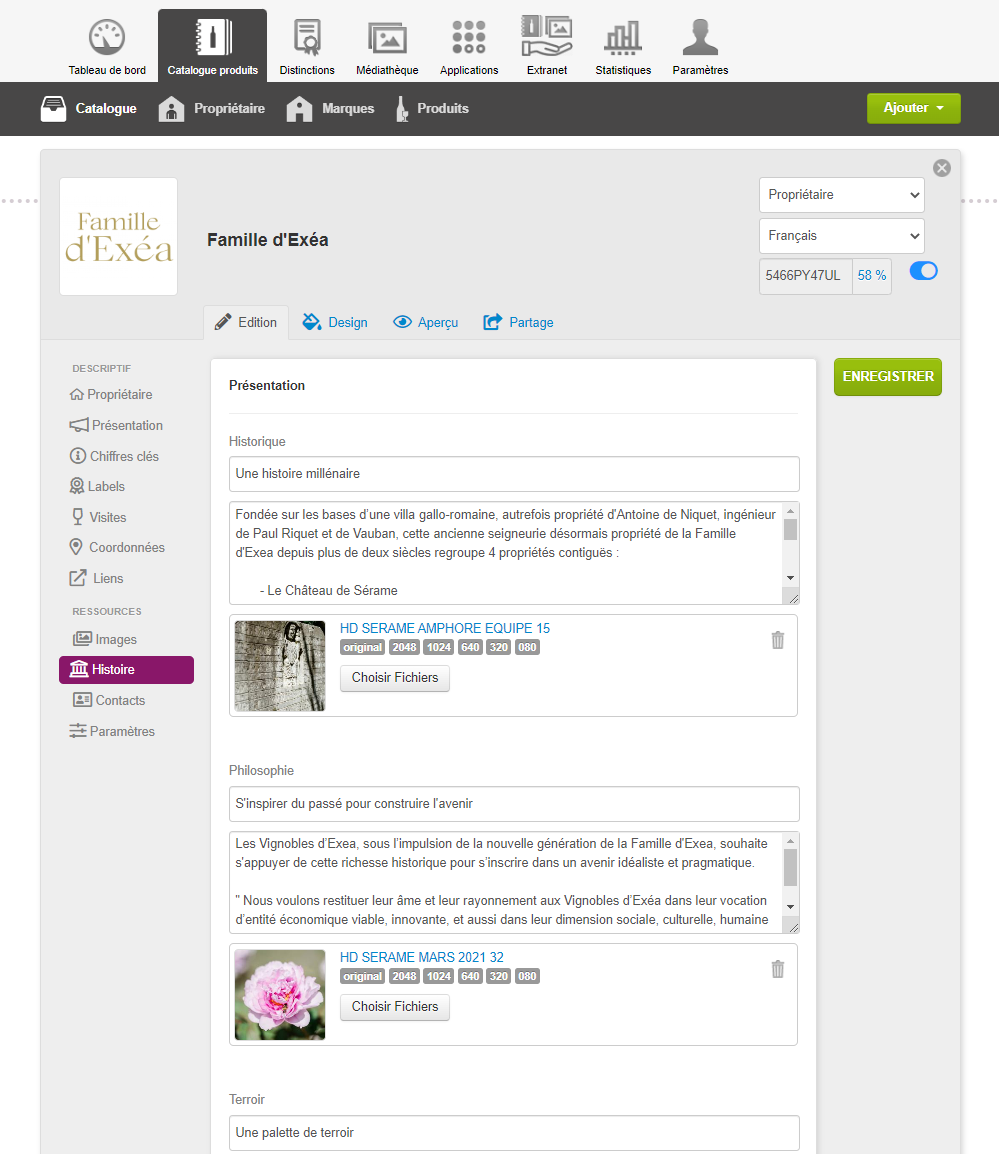Open the HD SERAME MARS 2021 32 link
Image resolution: width=999 pixels, height=1154 pixels.
click(422, 957)
